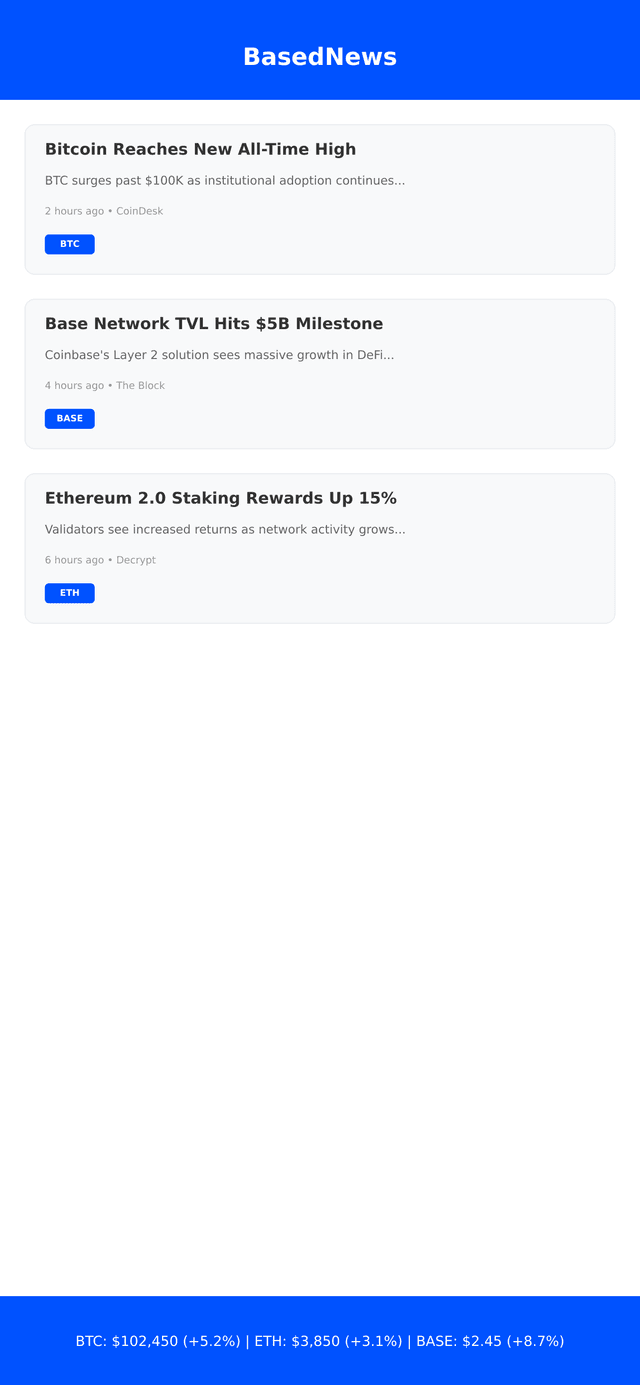Select the BasedNews header logo
This screenshot has height=1385, width=640.
pos(320,56)
